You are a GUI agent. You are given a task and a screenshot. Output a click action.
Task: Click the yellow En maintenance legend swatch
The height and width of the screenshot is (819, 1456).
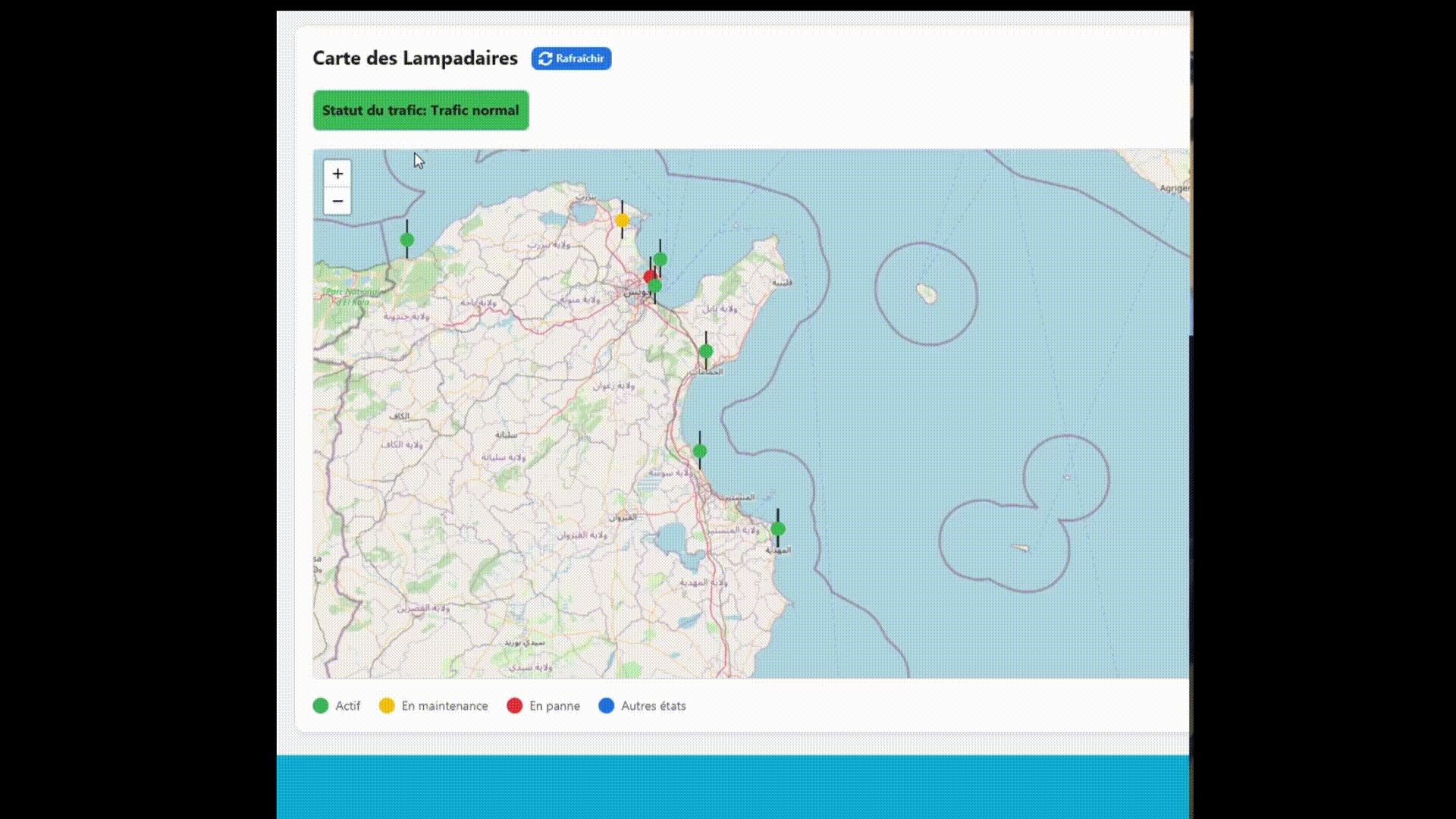coord(387,706)
